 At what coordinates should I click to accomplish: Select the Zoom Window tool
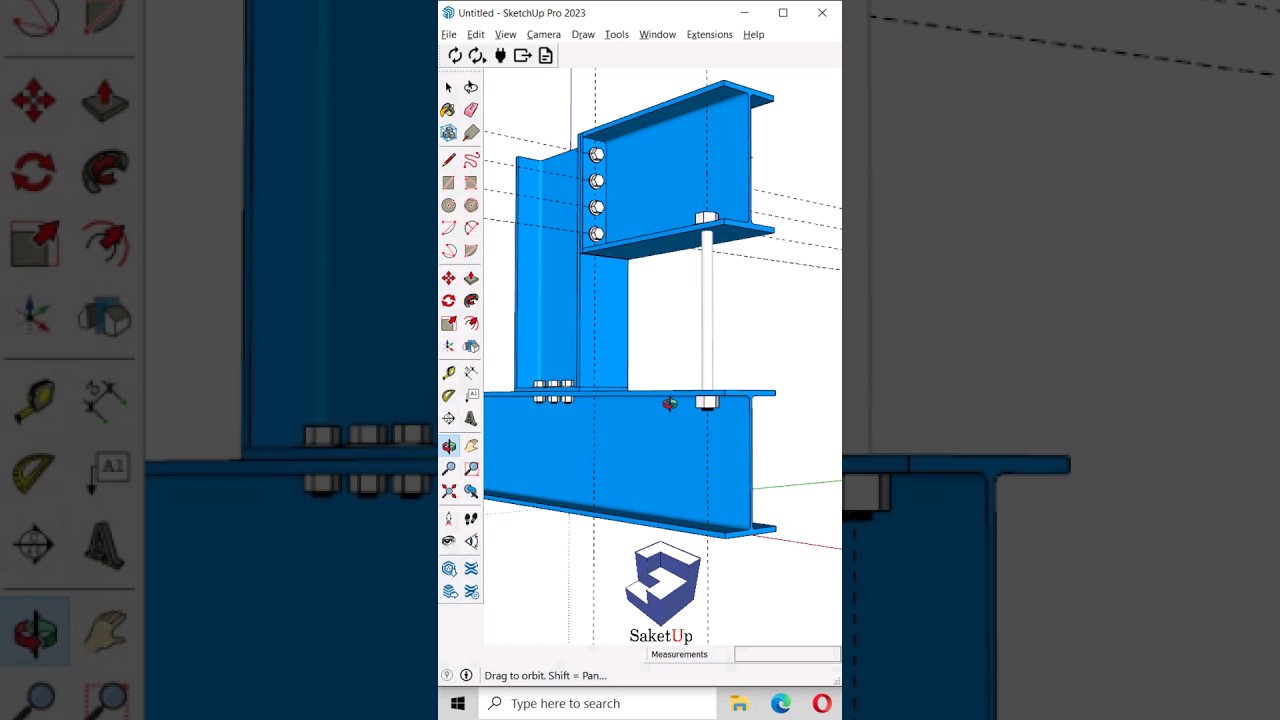point(471,469)
